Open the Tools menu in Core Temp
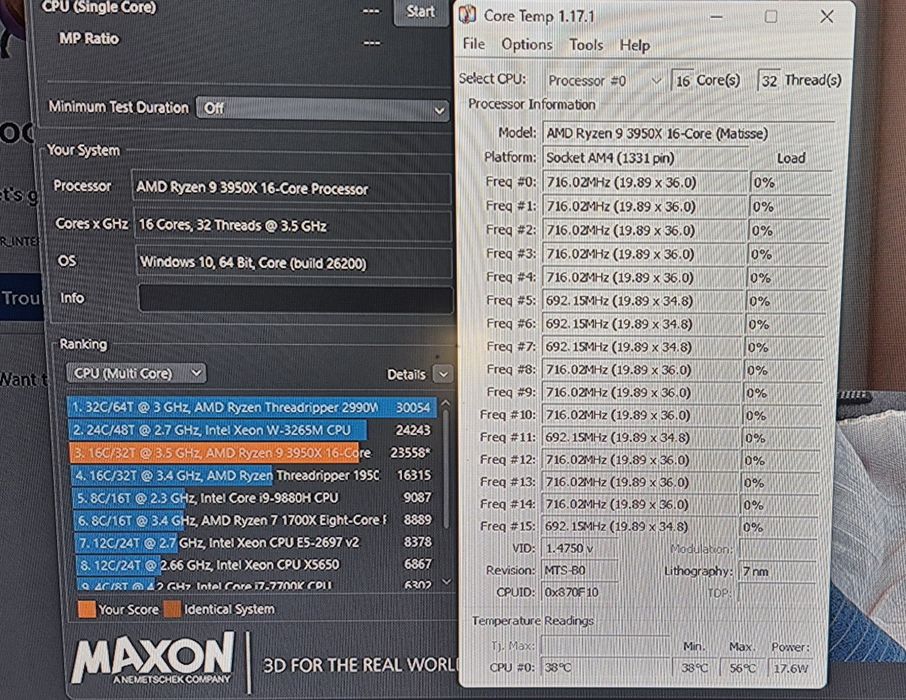The height and width of the screenshot is (700, 906). coord(586,45)
